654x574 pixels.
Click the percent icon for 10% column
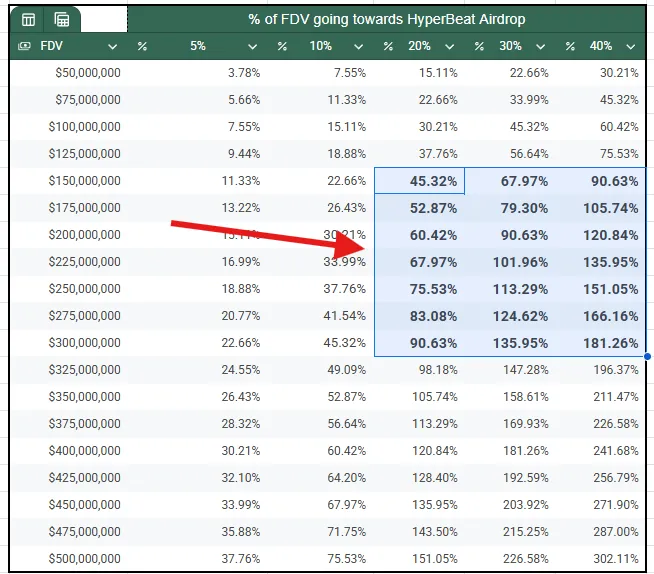point(283,47)
